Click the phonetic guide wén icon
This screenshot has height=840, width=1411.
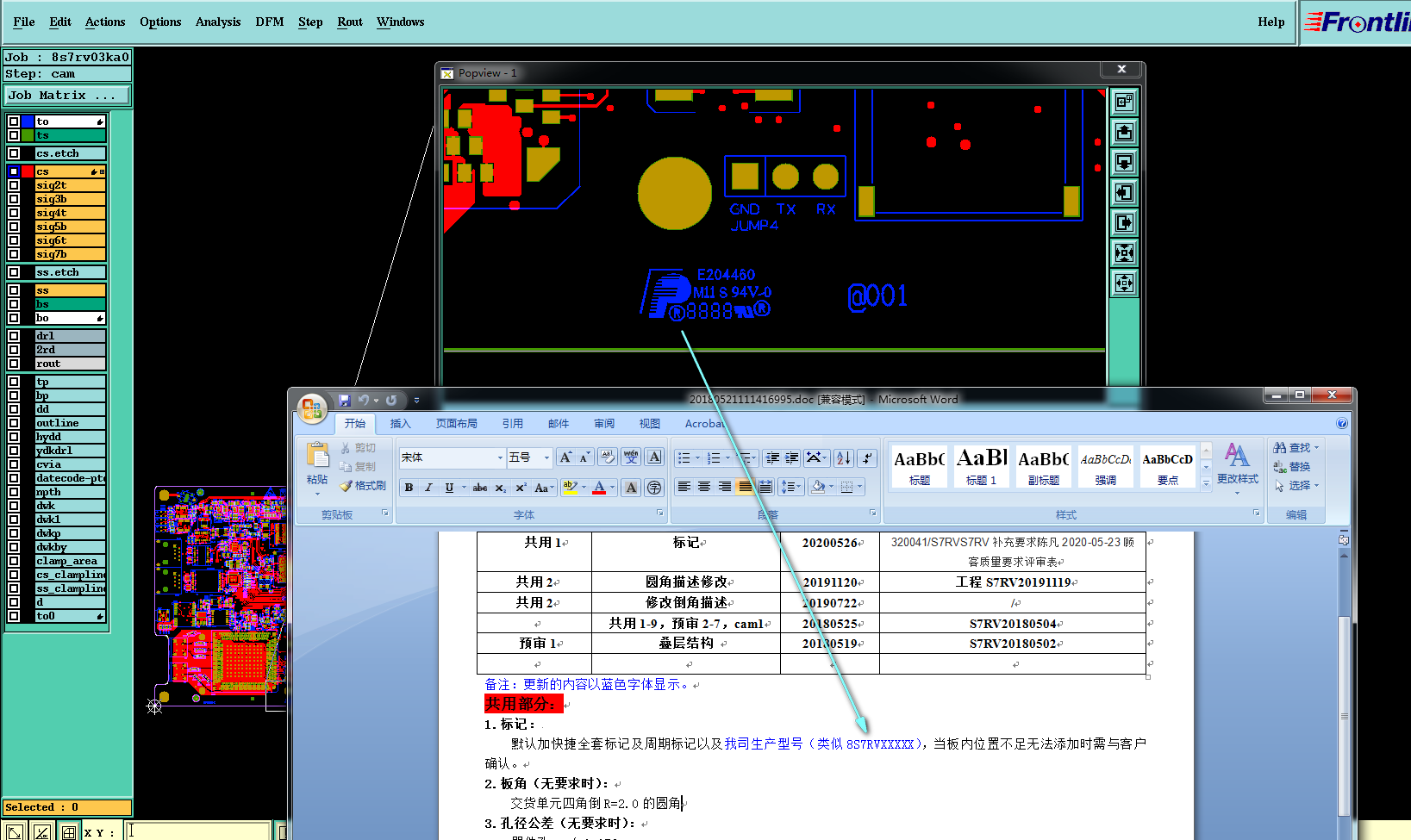[631, 457]
